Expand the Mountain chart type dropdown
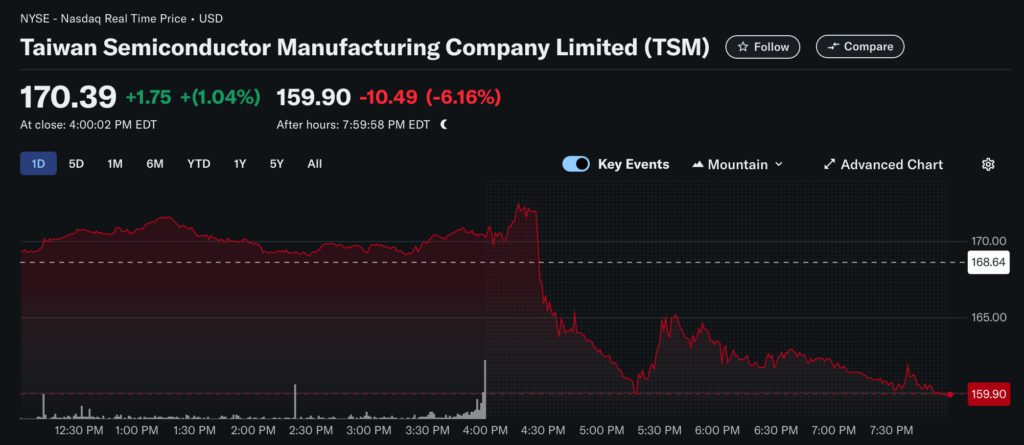1024x445 pixels. pos(778,164)
